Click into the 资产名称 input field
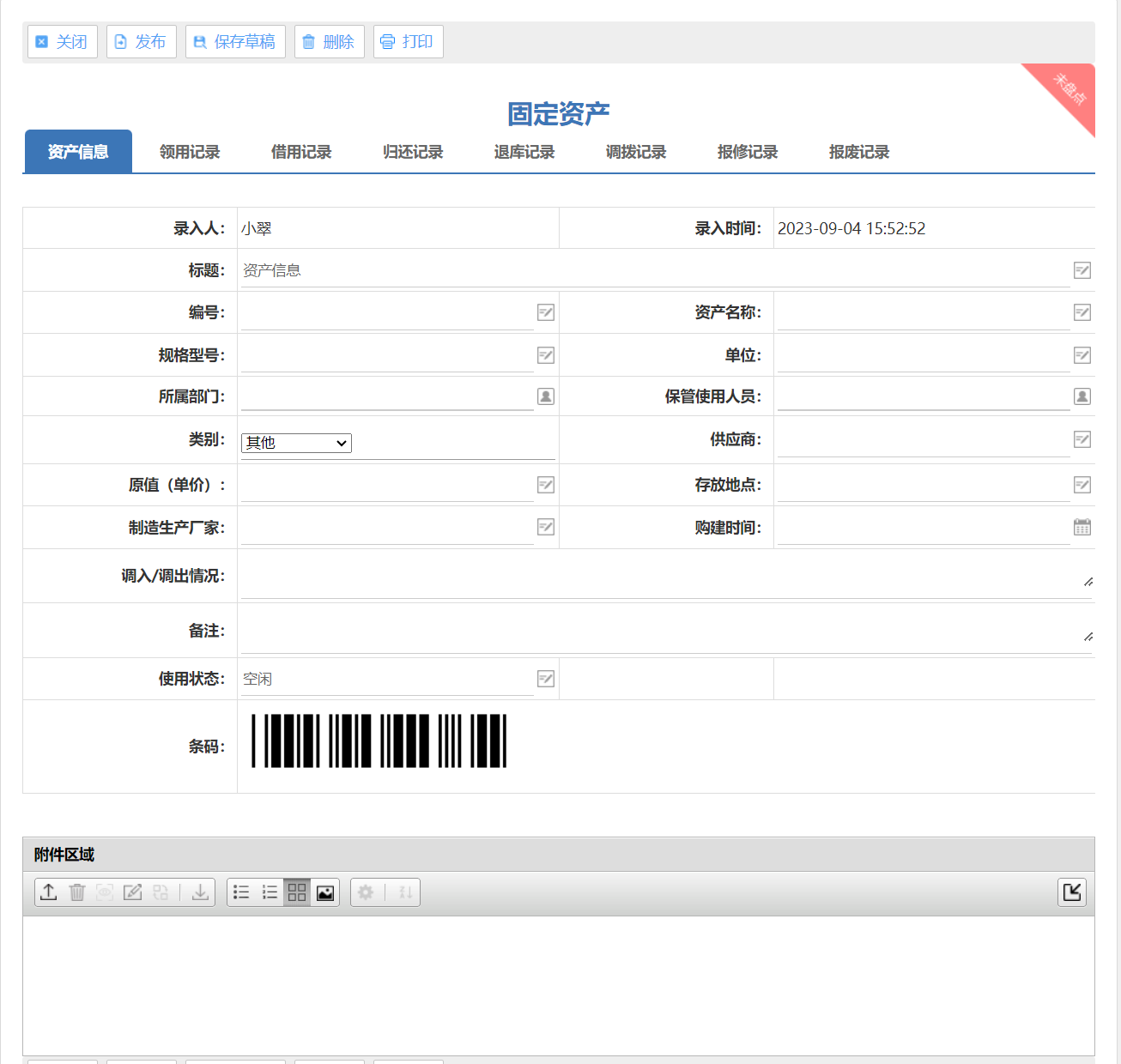 click(923, 313)
